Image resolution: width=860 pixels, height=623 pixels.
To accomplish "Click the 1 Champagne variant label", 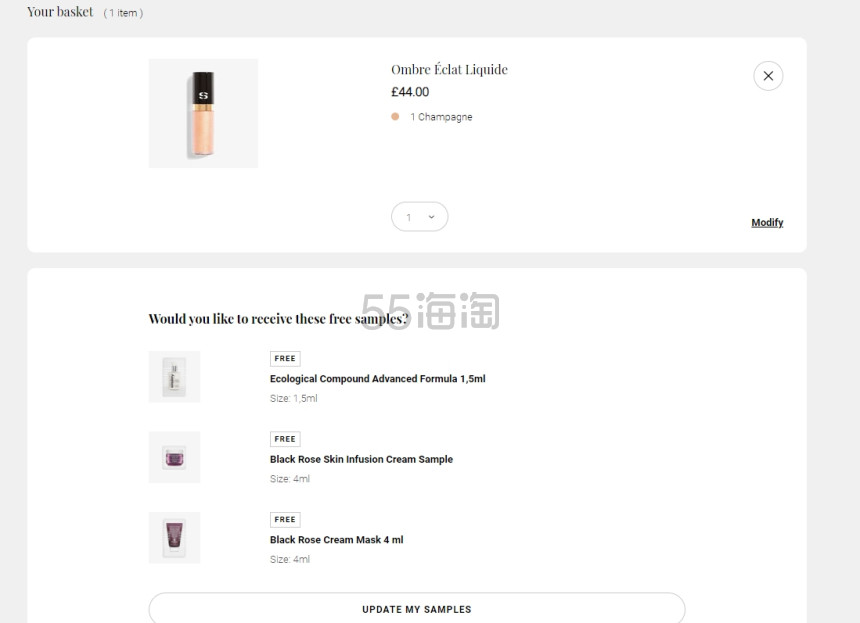I will click(x=441, y=116).
